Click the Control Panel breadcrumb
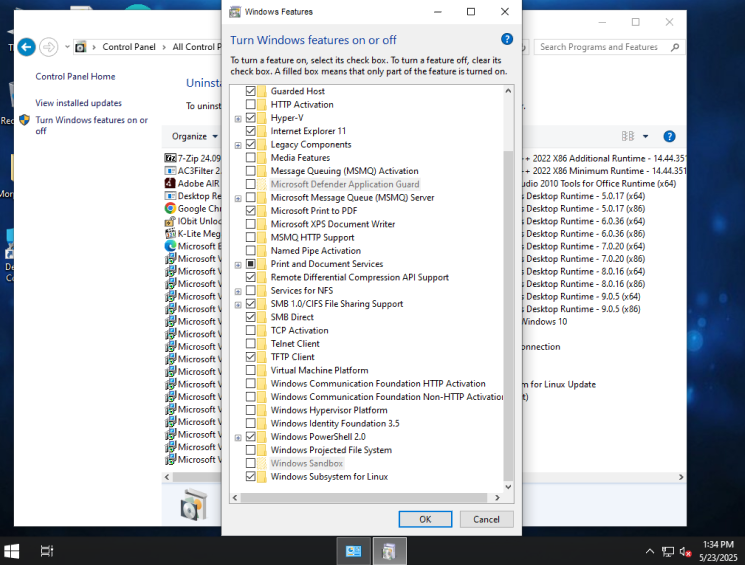Screen dimensions: 745x565 (129, 47)
